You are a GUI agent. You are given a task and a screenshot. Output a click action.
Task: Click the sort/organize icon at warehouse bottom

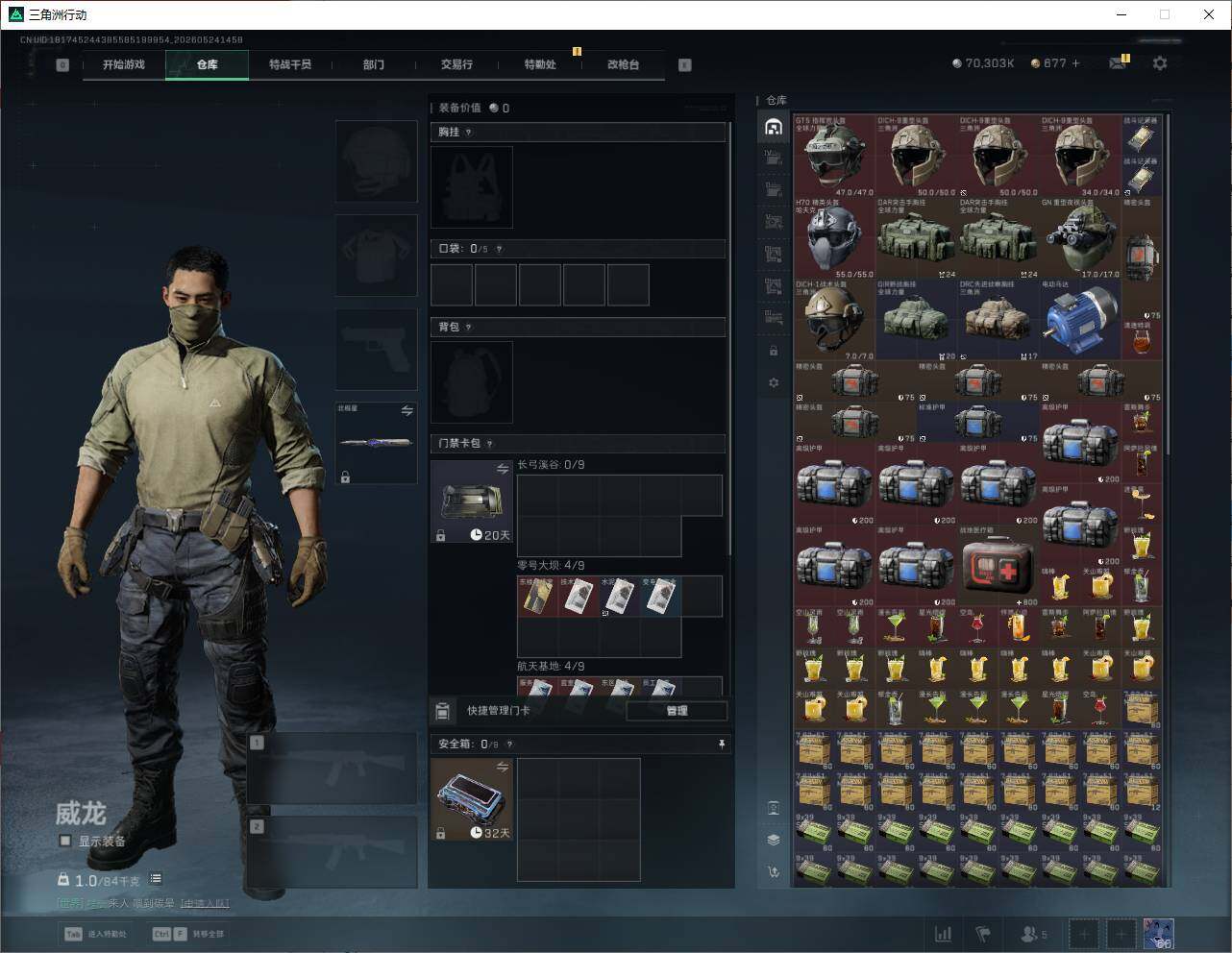pos(774,872)
